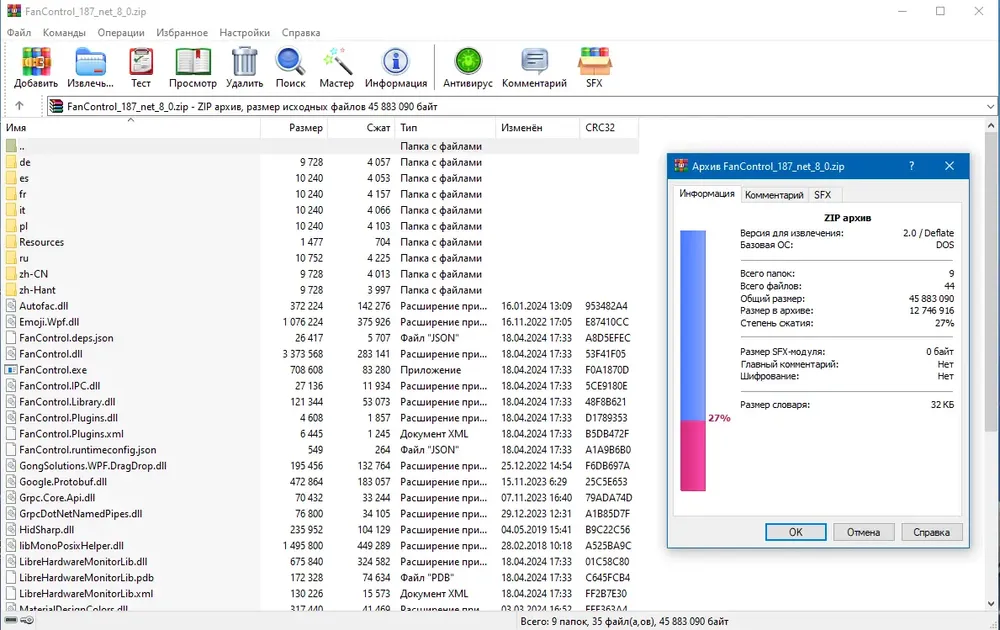The image size is (1000, 630).
Task: Click the Добавить (Add) toolbar icon
Action: (x=36, y=67)
